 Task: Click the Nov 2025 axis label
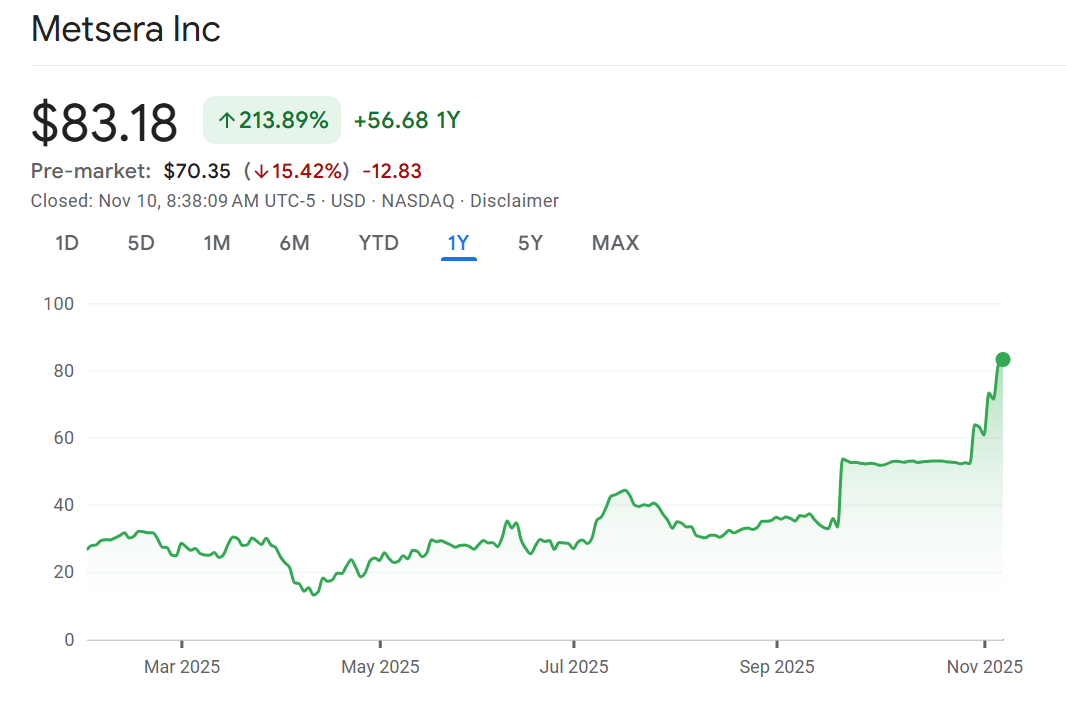click(985, 667)
